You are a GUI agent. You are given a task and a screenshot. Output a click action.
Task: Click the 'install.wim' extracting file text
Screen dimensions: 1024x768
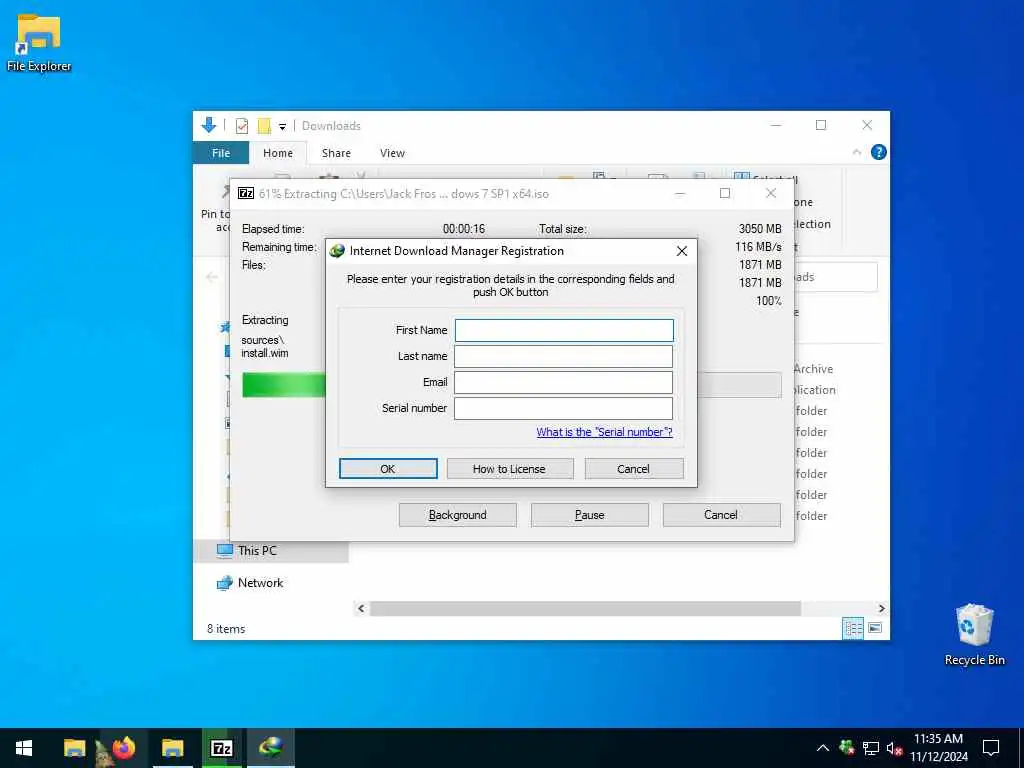click(264, 353)
